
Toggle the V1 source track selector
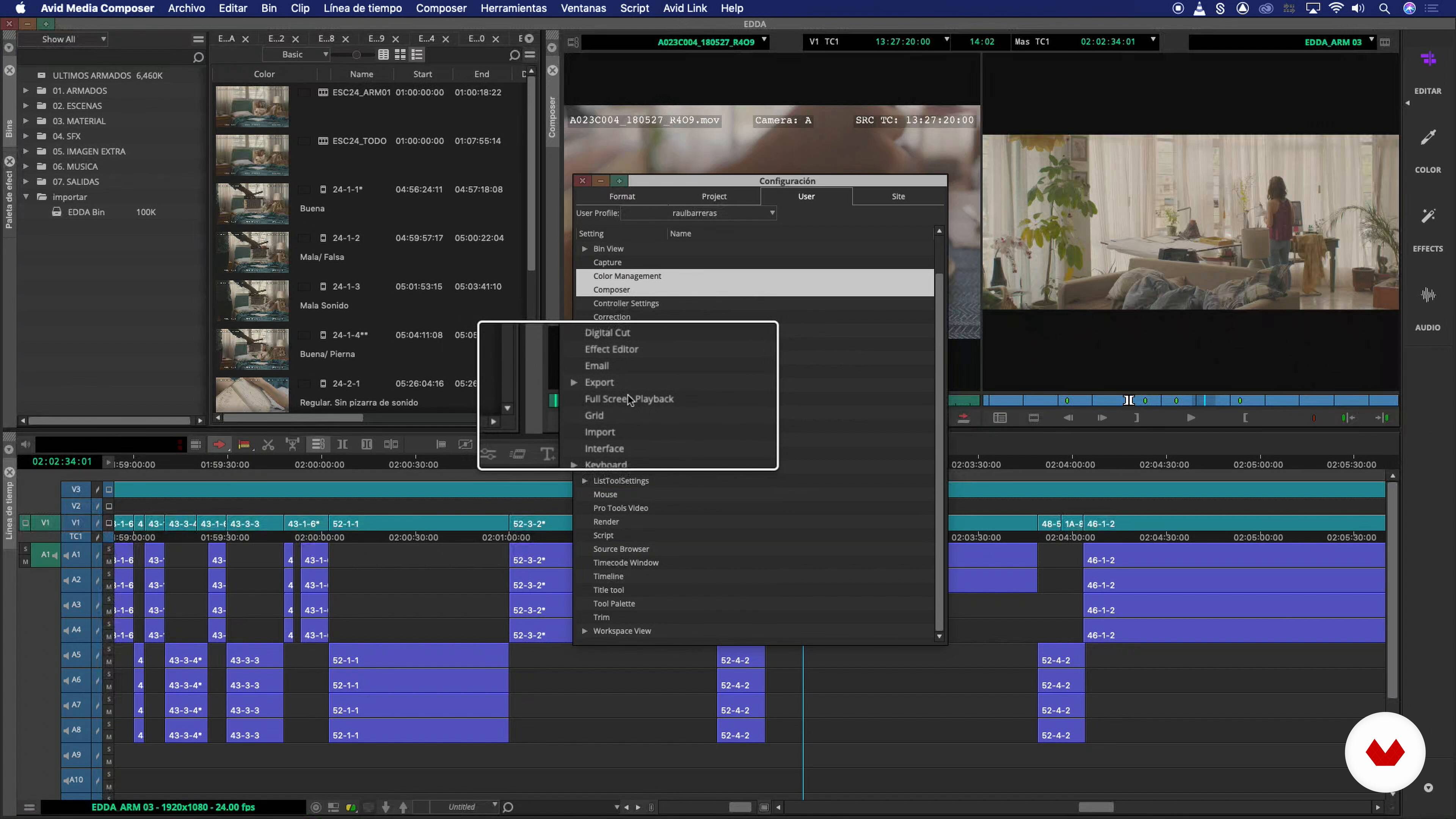pyautogui.click(x=45, y=523)
